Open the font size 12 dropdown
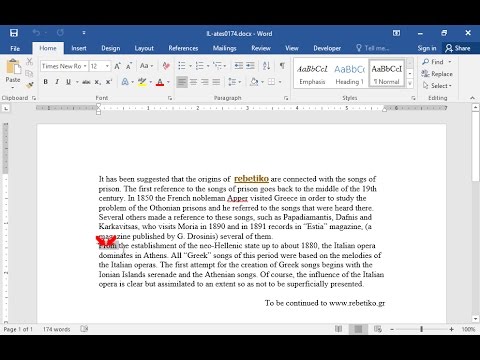The width and height of the screenshot is (480, 360). click(x=100, y=66)
